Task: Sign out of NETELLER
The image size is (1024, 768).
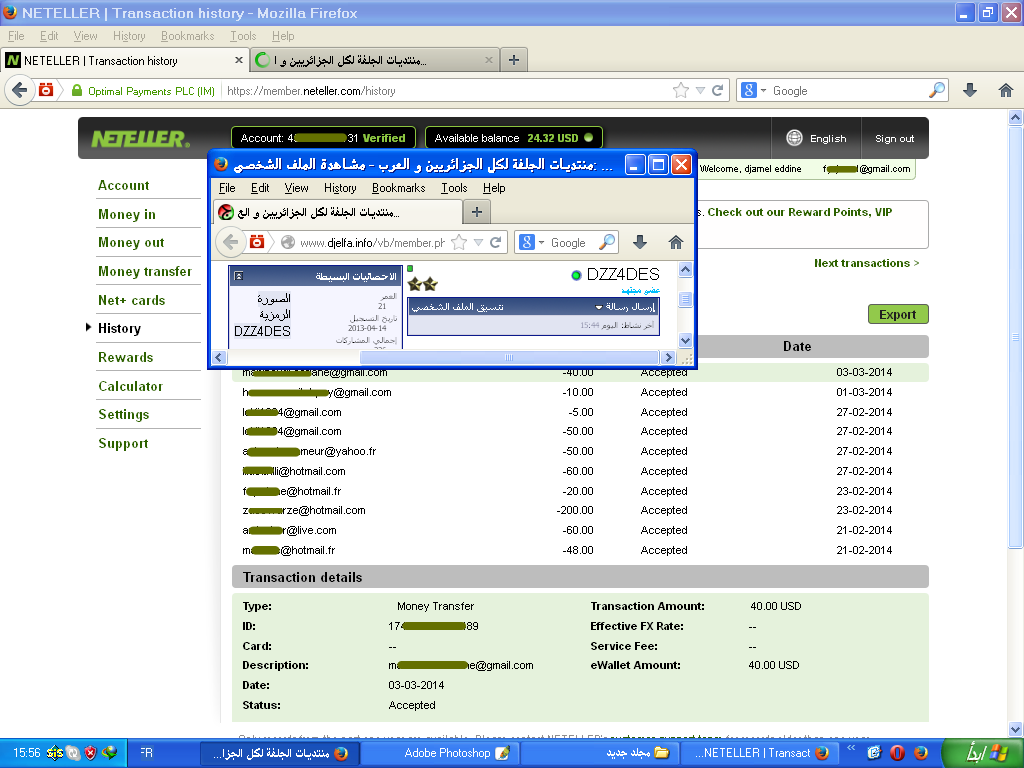Action: [x=894, y=138]
